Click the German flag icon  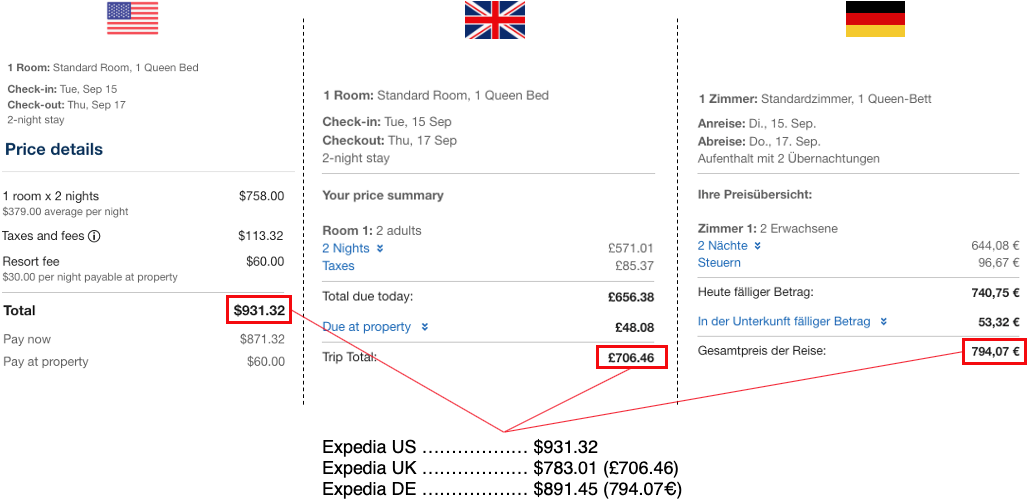875,19
